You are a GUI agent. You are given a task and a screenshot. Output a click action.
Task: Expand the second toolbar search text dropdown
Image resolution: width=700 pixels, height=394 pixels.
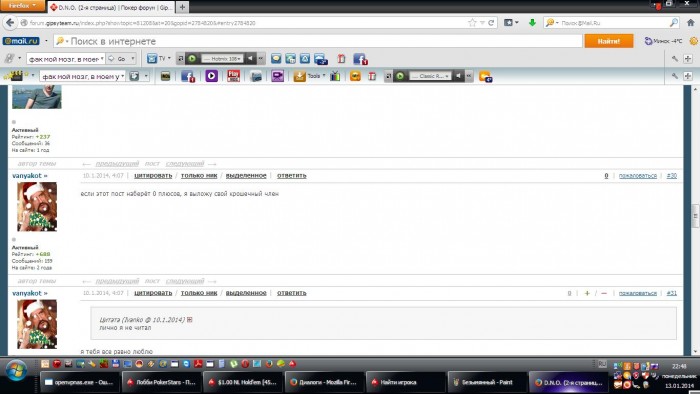pyautogui.click(x=123, y=76)
